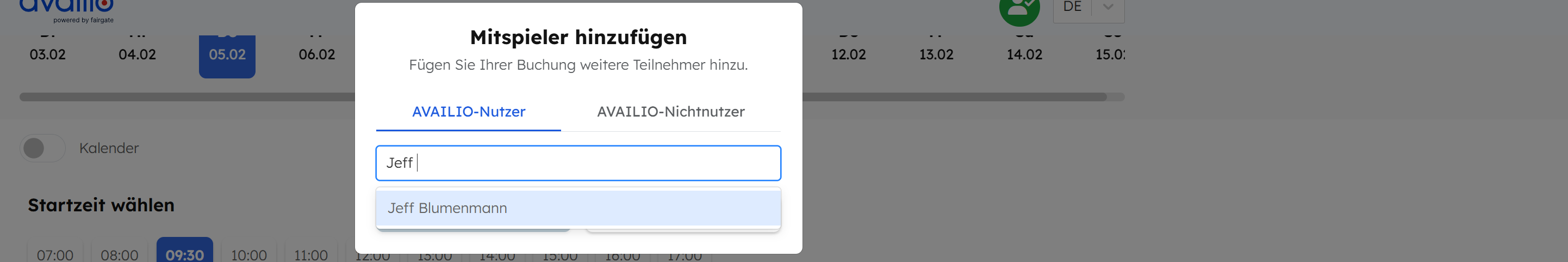Click the horizontal date scrollbar
Viewport: 1568px width, 262px height.
tap(183, 97)
